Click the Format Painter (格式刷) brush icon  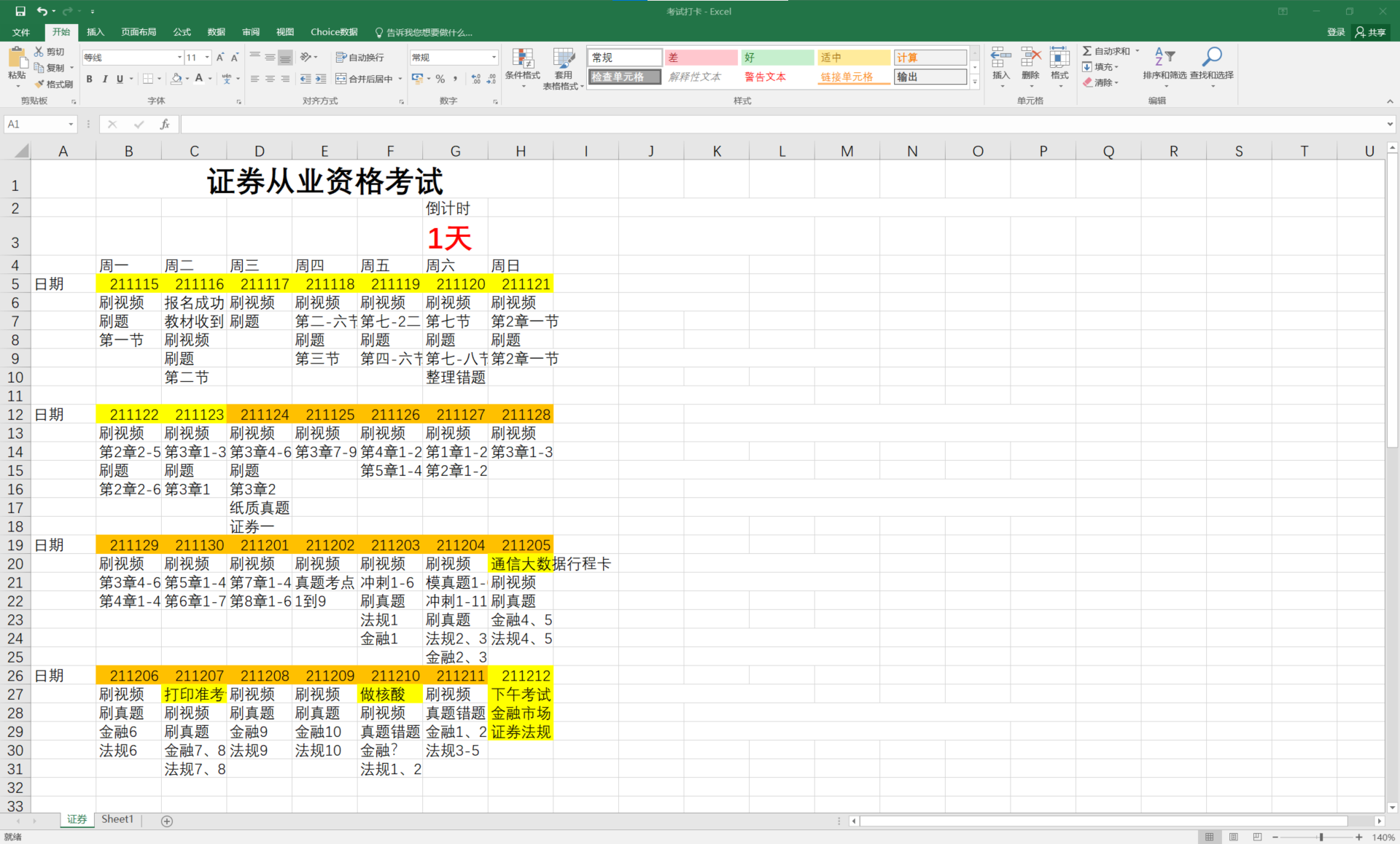[39, 85]
